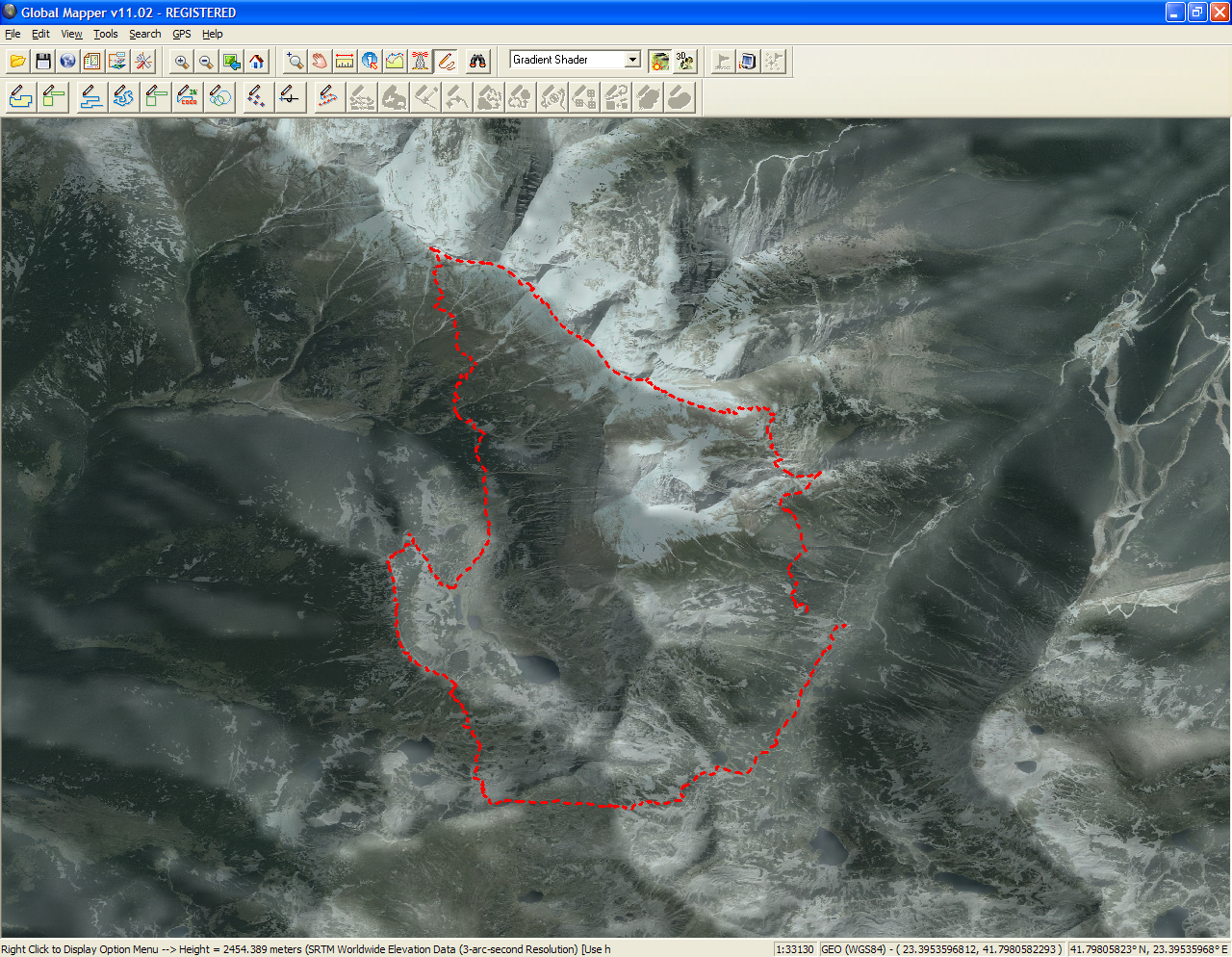Select the Measure ruler tool
The image size is (1232, 957).
(345, 62)
